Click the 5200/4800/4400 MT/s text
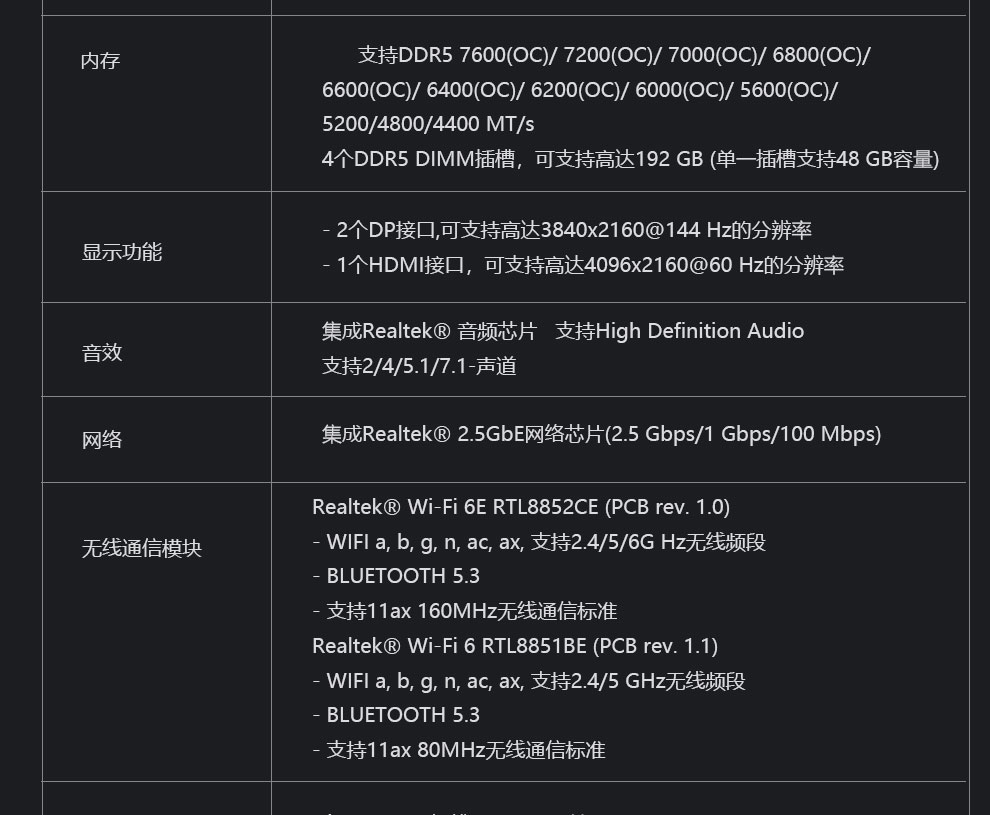The image size is (990, 815). (428, 124)
